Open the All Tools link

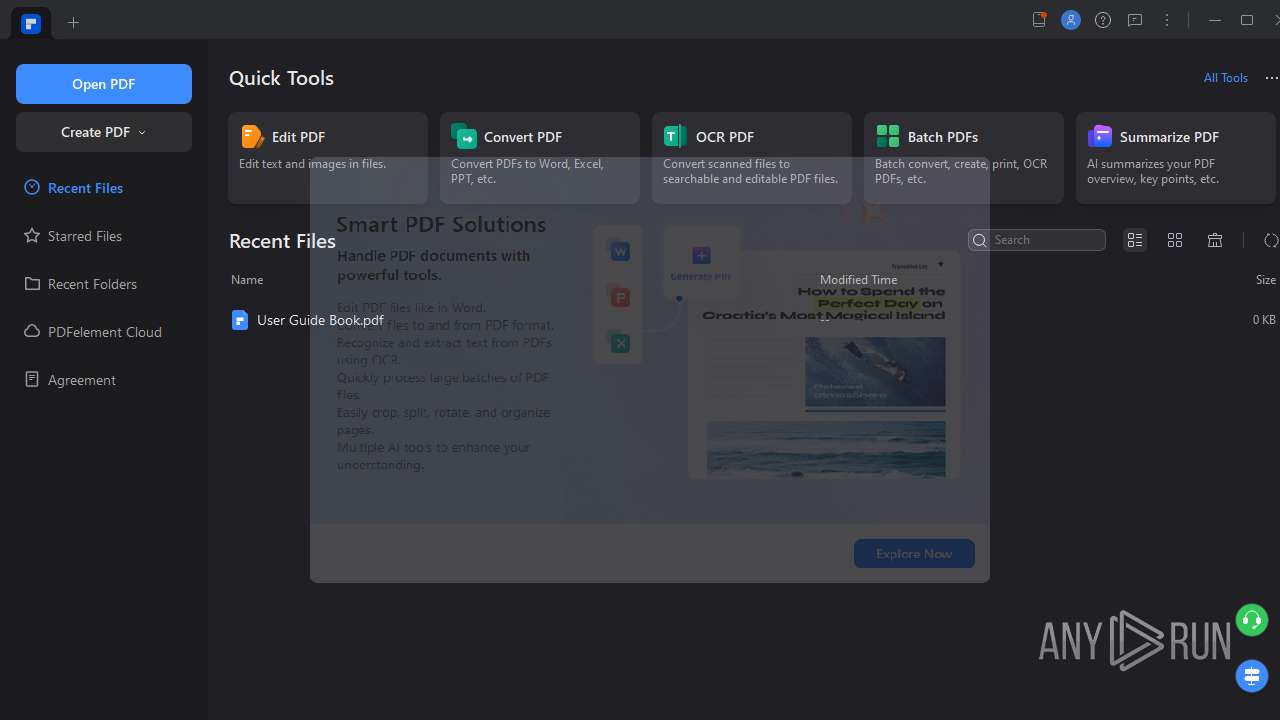1226,78
